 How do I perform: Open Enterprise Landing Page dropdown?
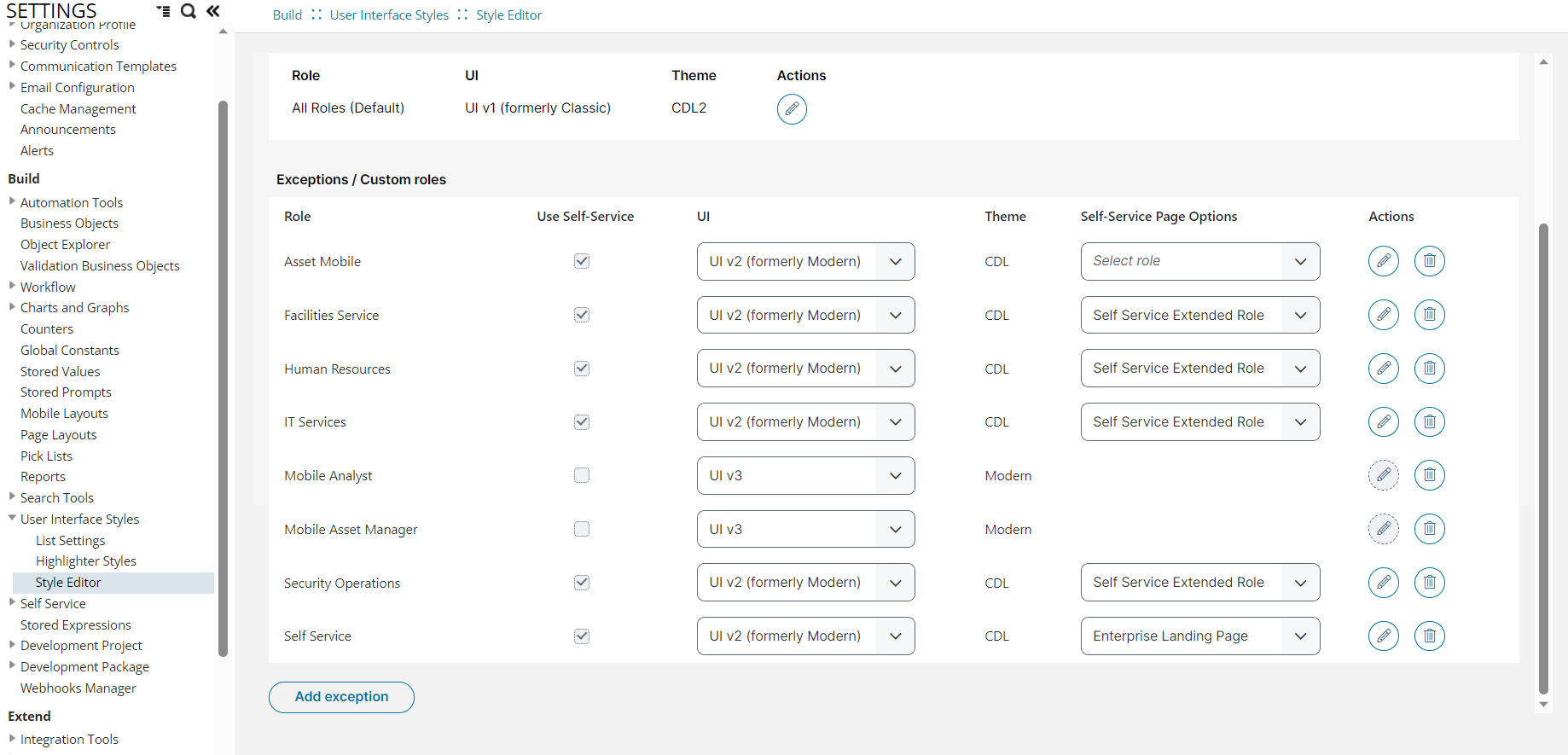tap(1199, 636)
